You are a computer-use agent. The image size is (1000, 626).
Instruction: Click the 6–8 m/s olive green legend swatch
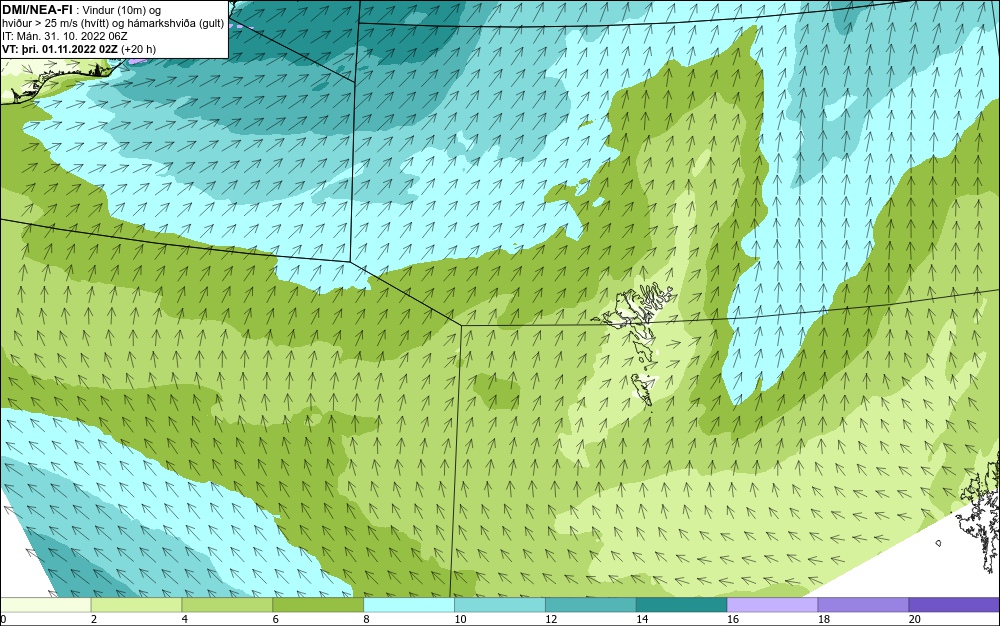[318, 605]
